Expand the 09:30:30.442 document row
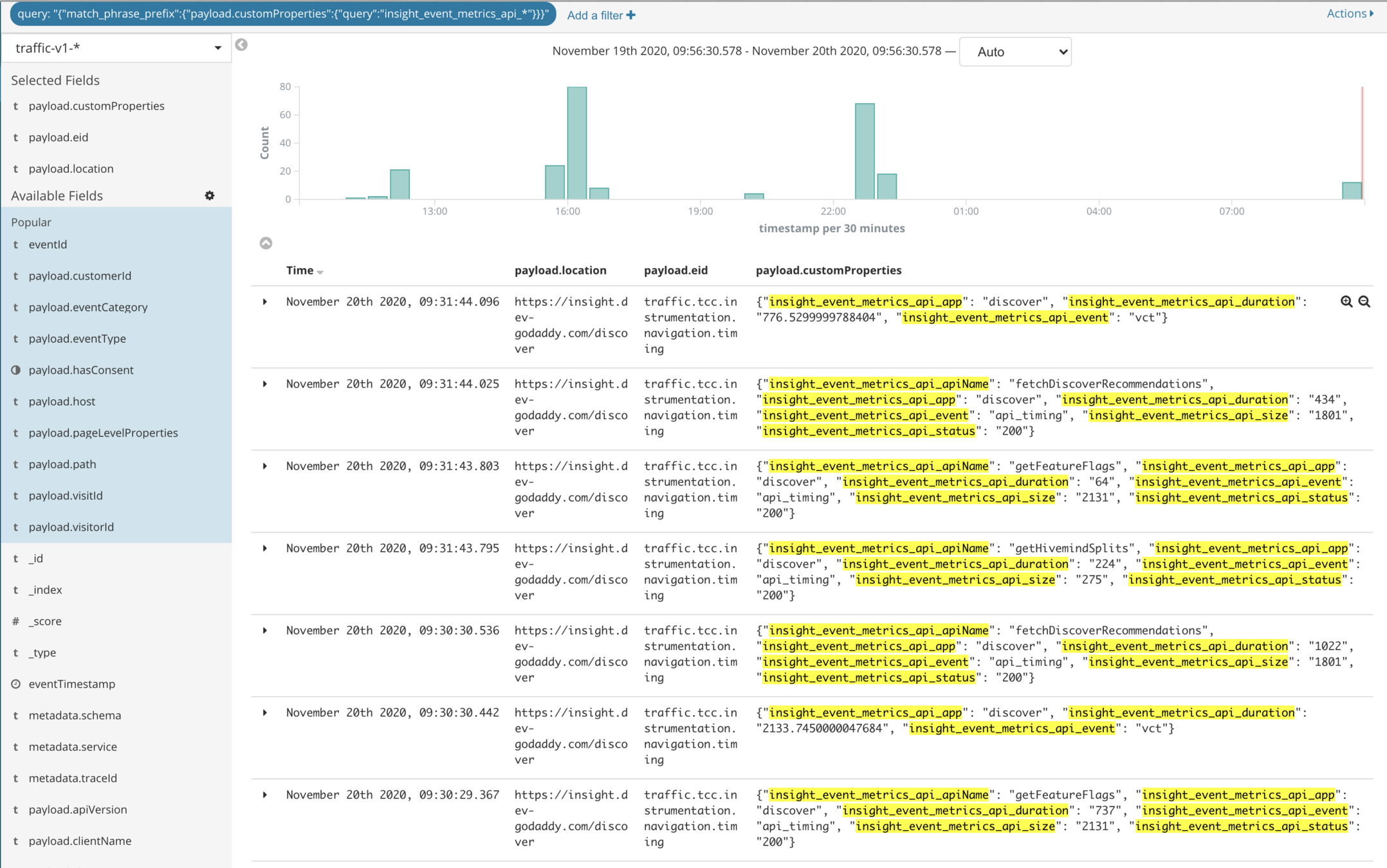This screenshot has height=868, width=1387. pyautogui.click(x=265, y=712)
